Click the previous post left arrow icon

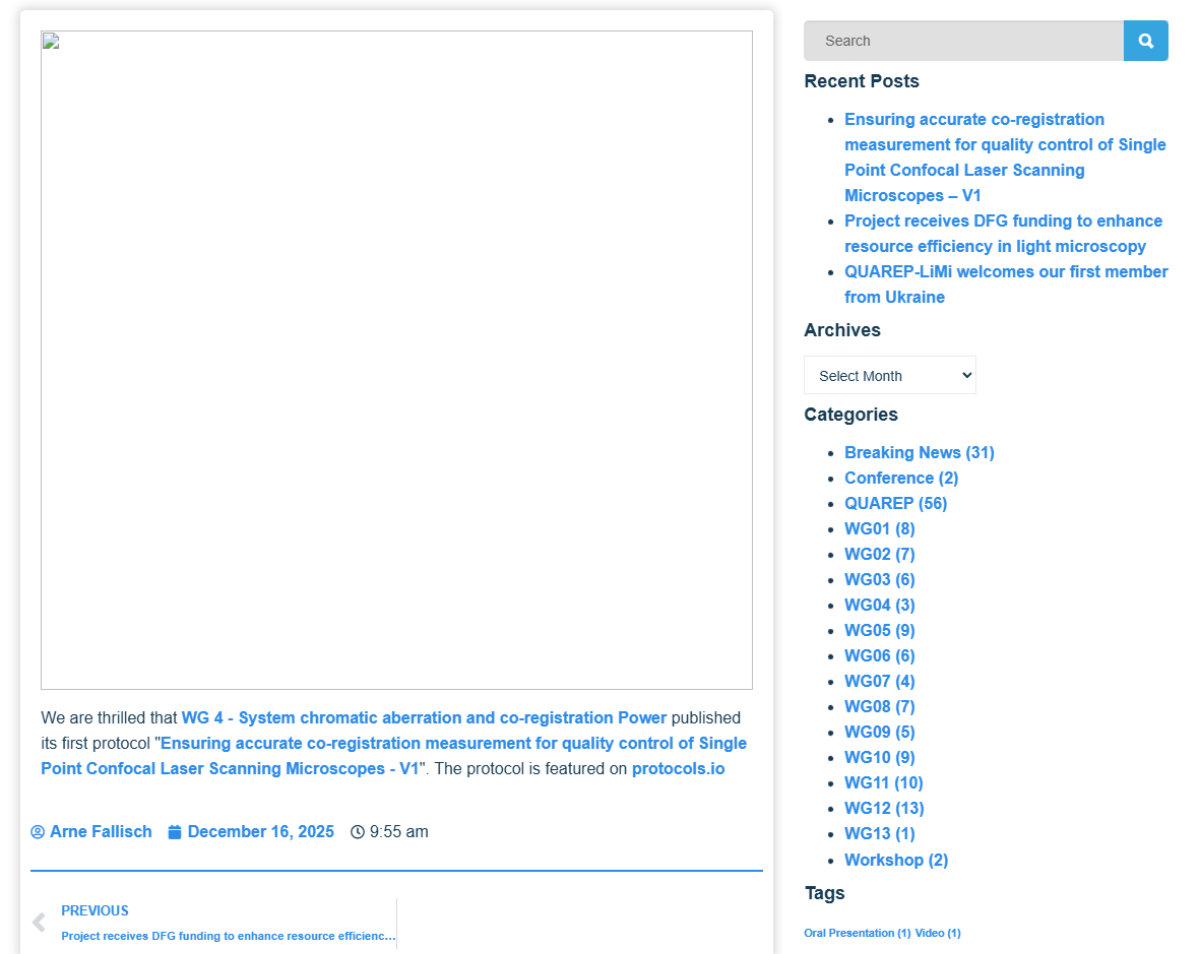(39, 922)
